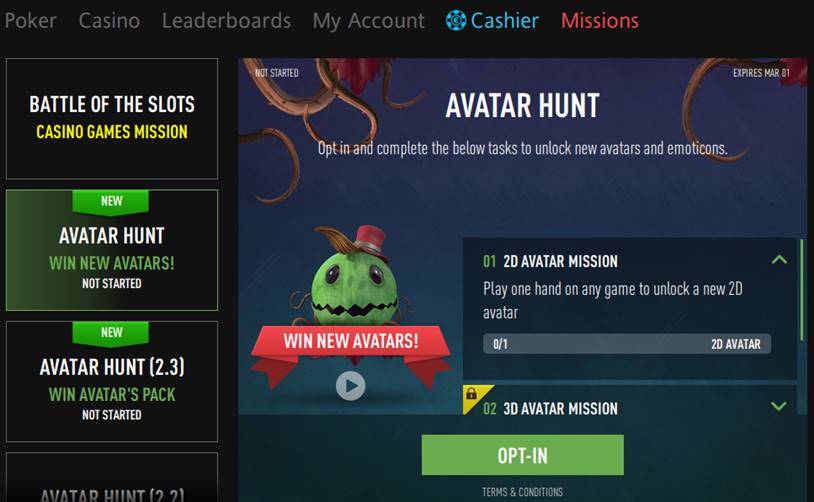Open the 01 2D Avatar Mission header

[550, 261]
